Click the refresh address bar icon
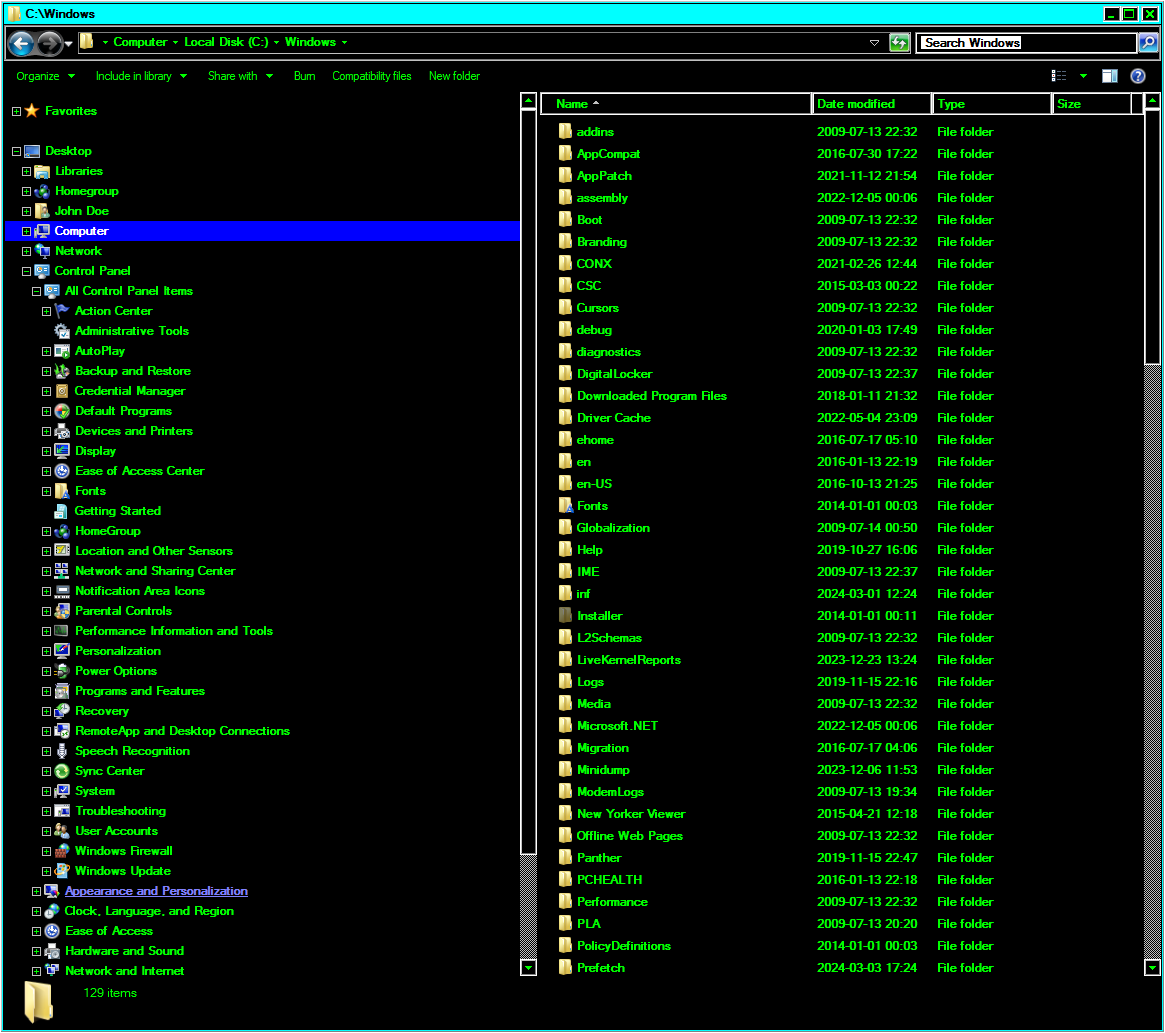The width and height of the screenshot is (1165, 1033). (899, 43)
